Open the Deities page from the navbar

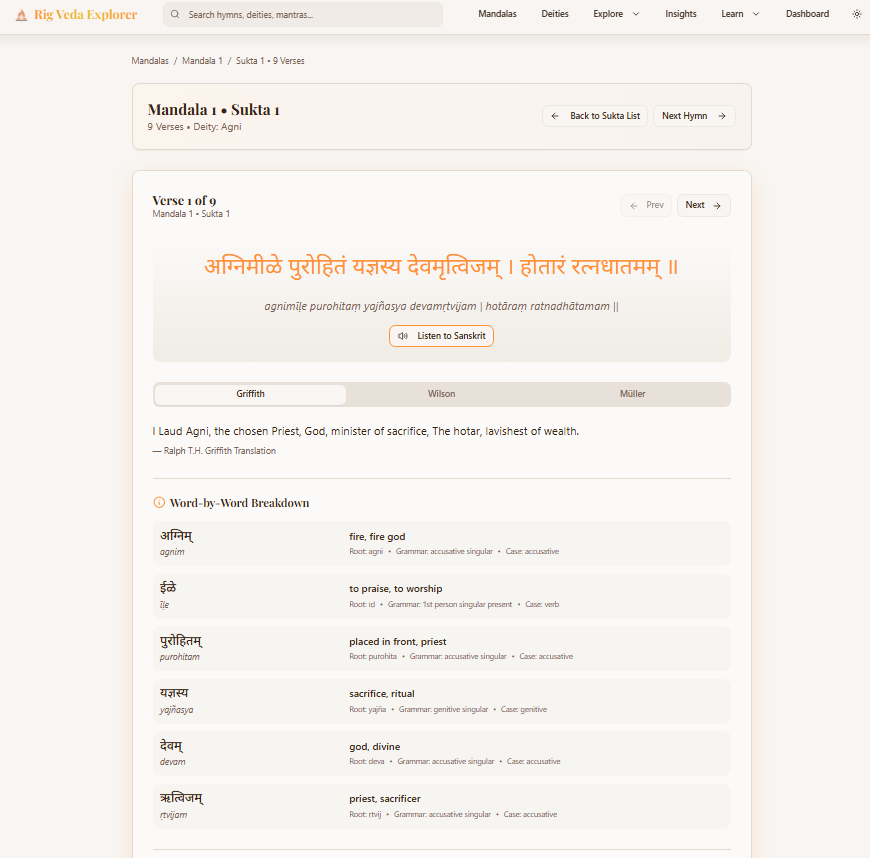[x=555, y=14]
